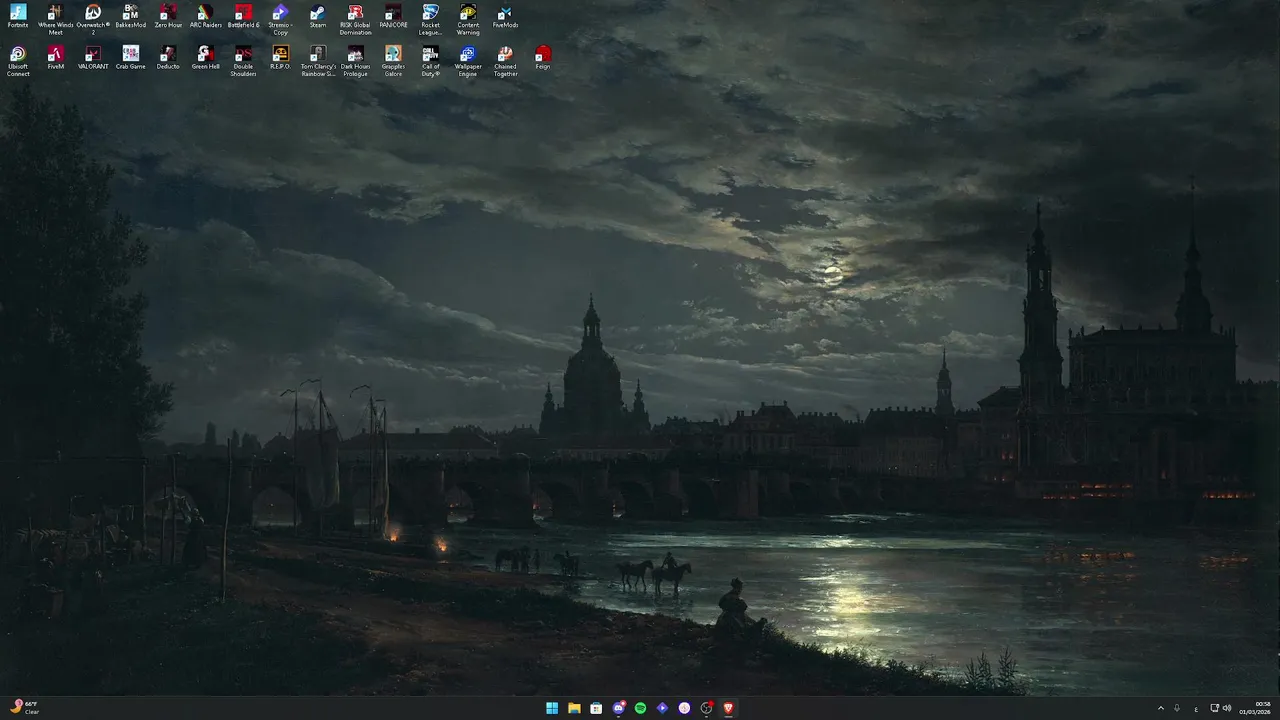This screenshot has width=1280, height=720.
Task: Select the Chained Together desktop icon
Action: coord(505,61)
